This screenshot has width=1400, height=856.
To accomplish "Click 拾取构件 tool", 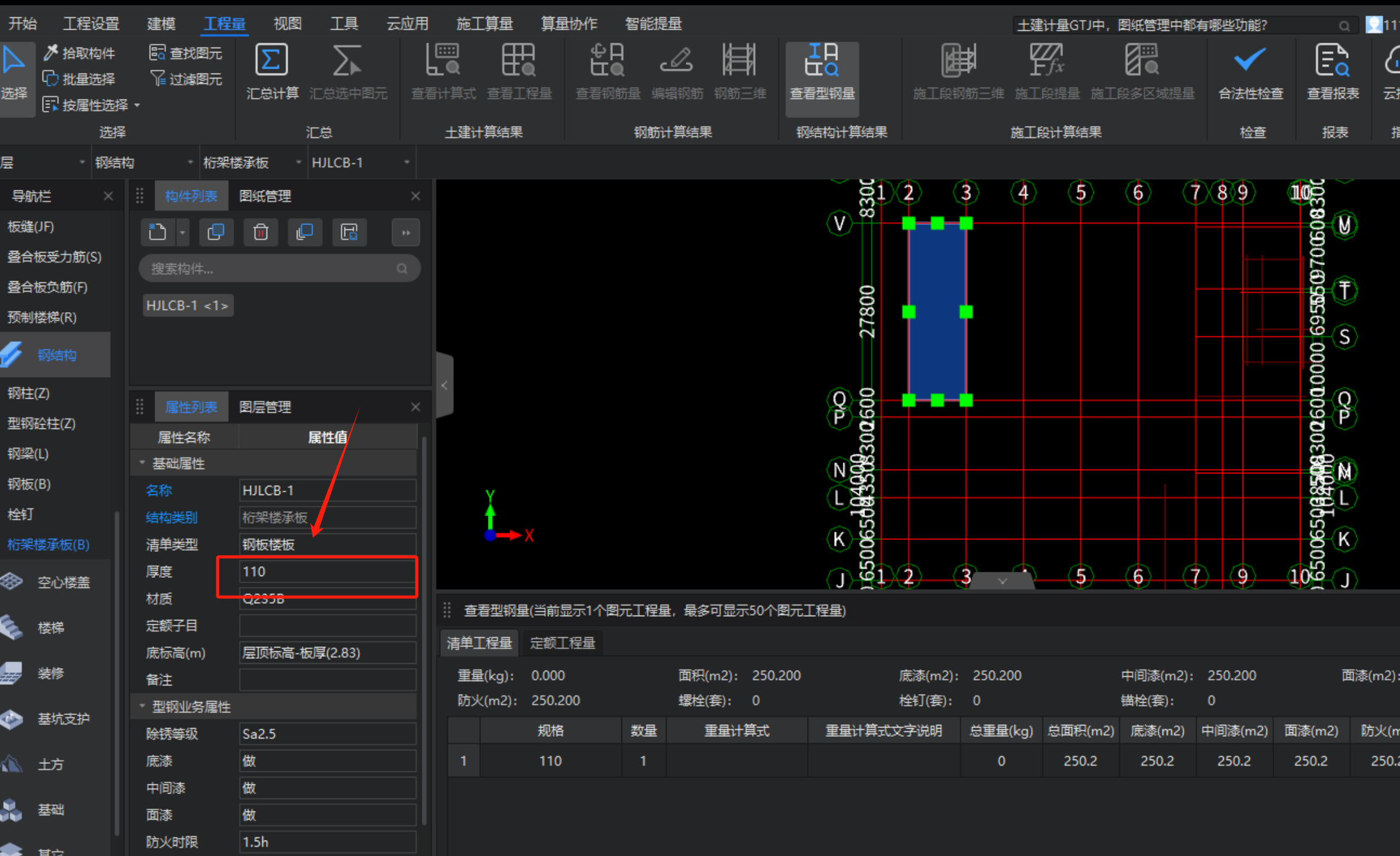I will tap(79, 53).
